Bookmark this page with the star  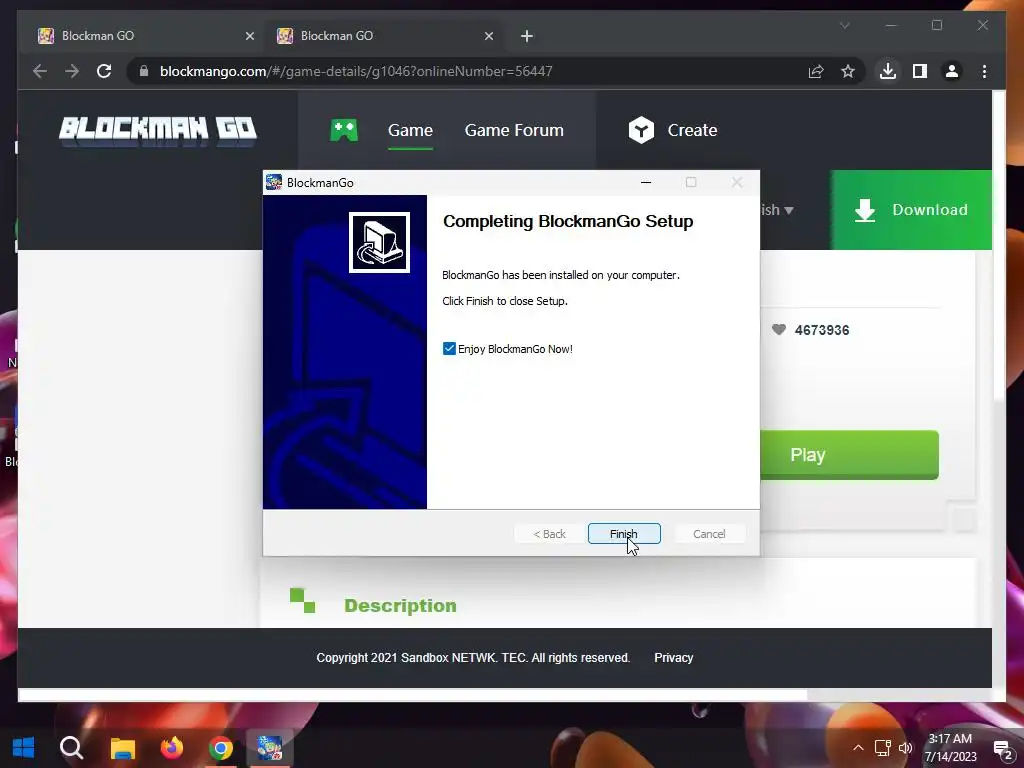coord(848,71)
